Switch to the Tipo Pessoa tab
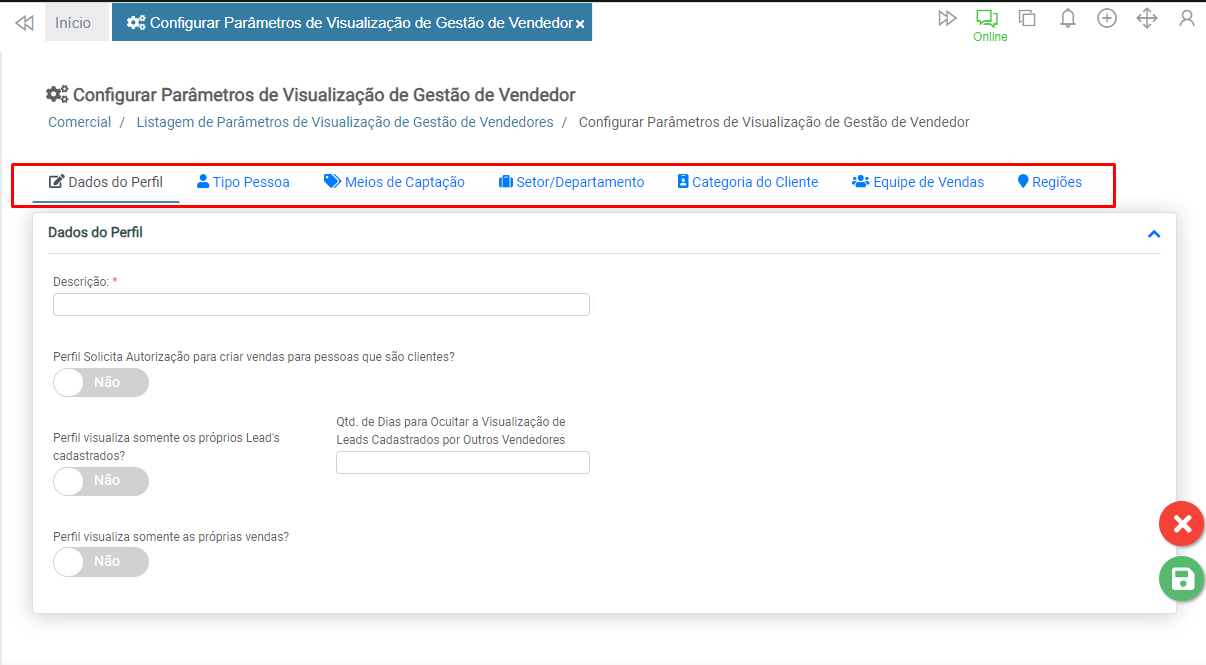Viewport: 1206px width, 665px height. (243, 182)
